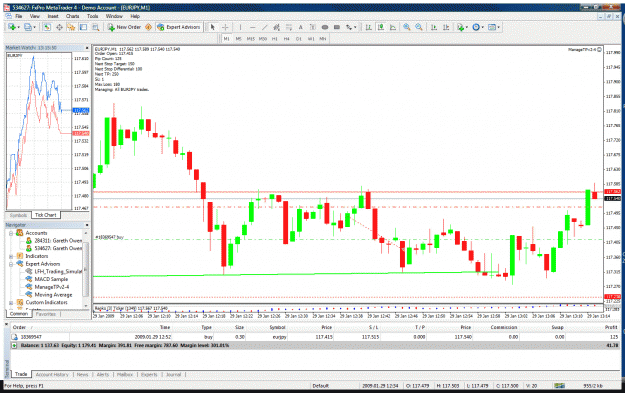Click the Navigator panel vertical scrollbar
This screenshot has height=393, width=625.
86,269
